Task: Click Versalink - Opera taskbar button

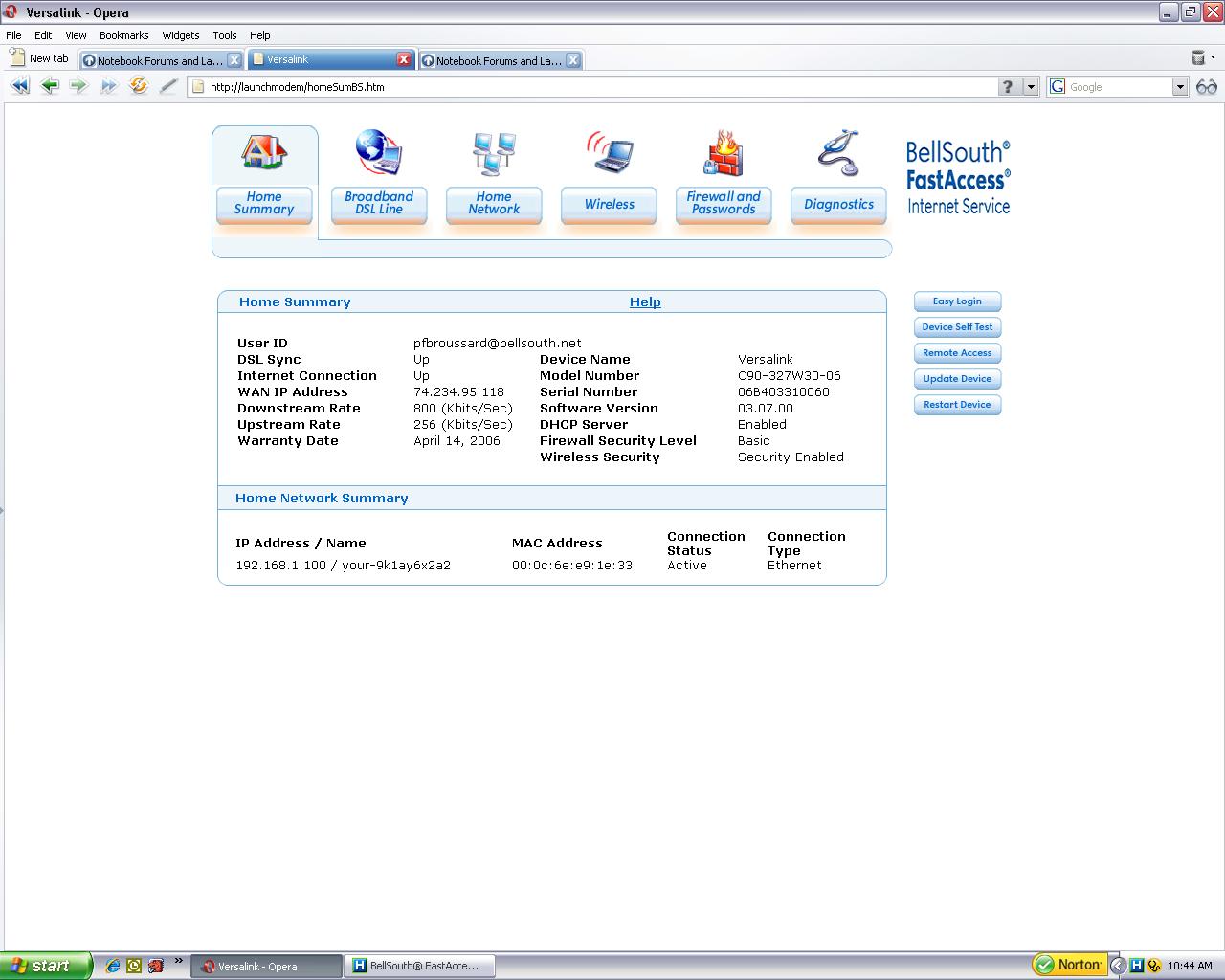Action: tap(267, 966)
